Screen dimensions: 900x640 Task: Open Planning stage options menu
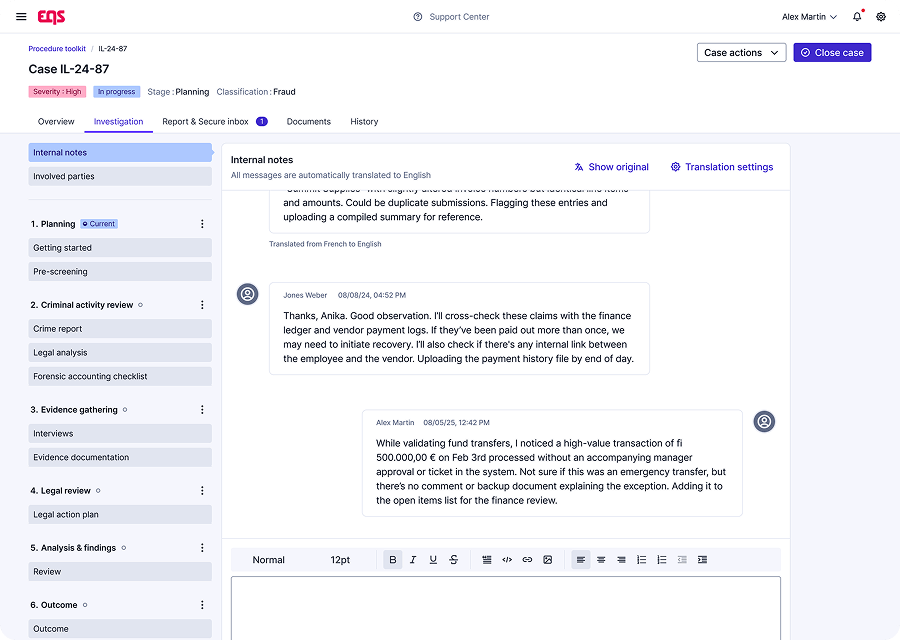[x=202, y=224]
